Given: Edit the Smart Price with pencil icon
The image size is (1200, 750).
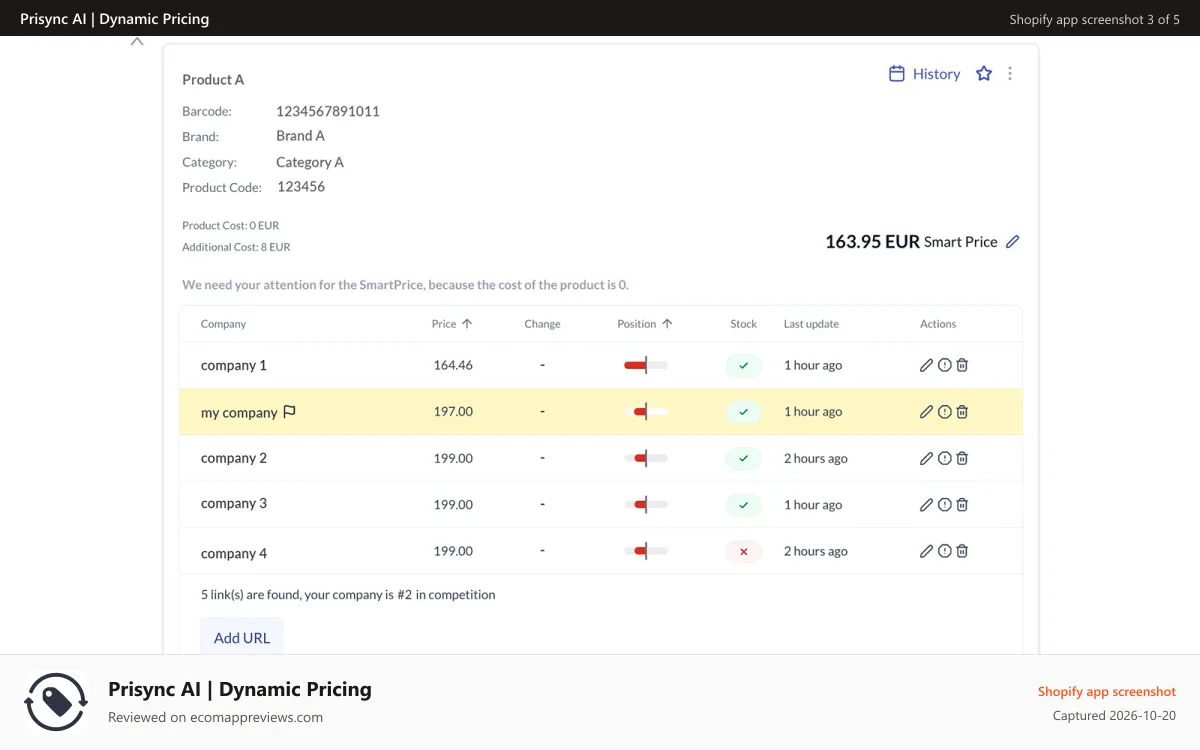Looking at the screenshot, I should pyautogui.click(x=1012, y=242).
